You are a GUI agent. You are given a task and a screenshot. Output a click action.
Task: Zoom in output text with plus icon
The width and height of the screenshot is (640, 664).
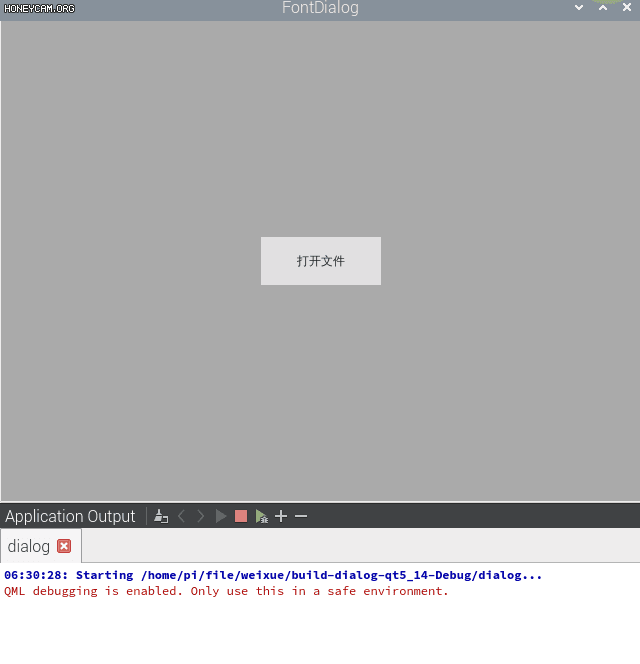[x=281, y=516]
